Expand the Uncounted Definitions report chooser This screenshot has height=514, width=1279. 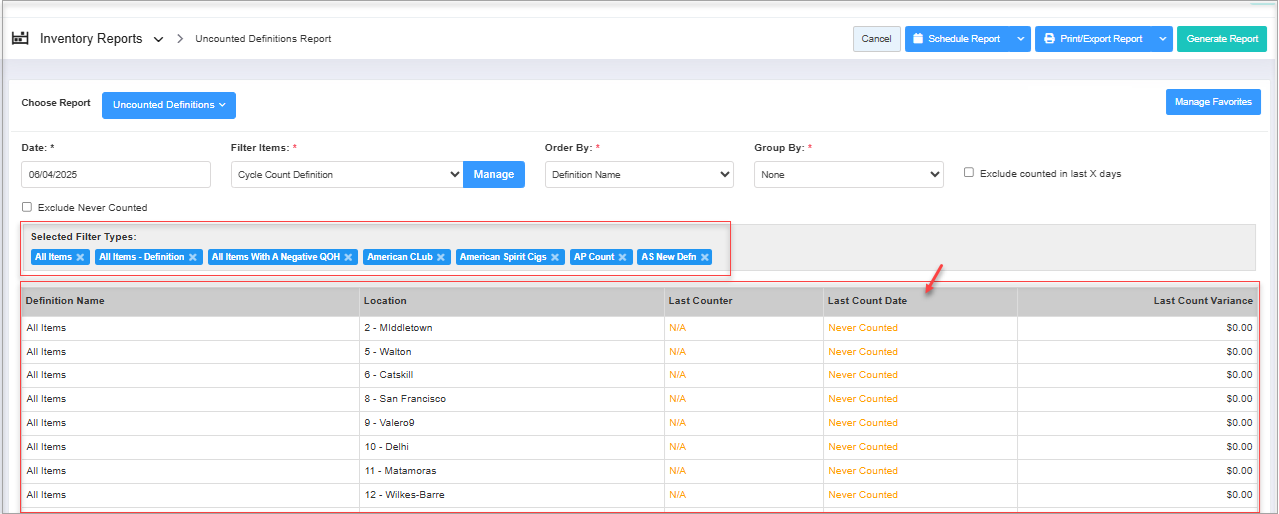[x=169, y=105]
